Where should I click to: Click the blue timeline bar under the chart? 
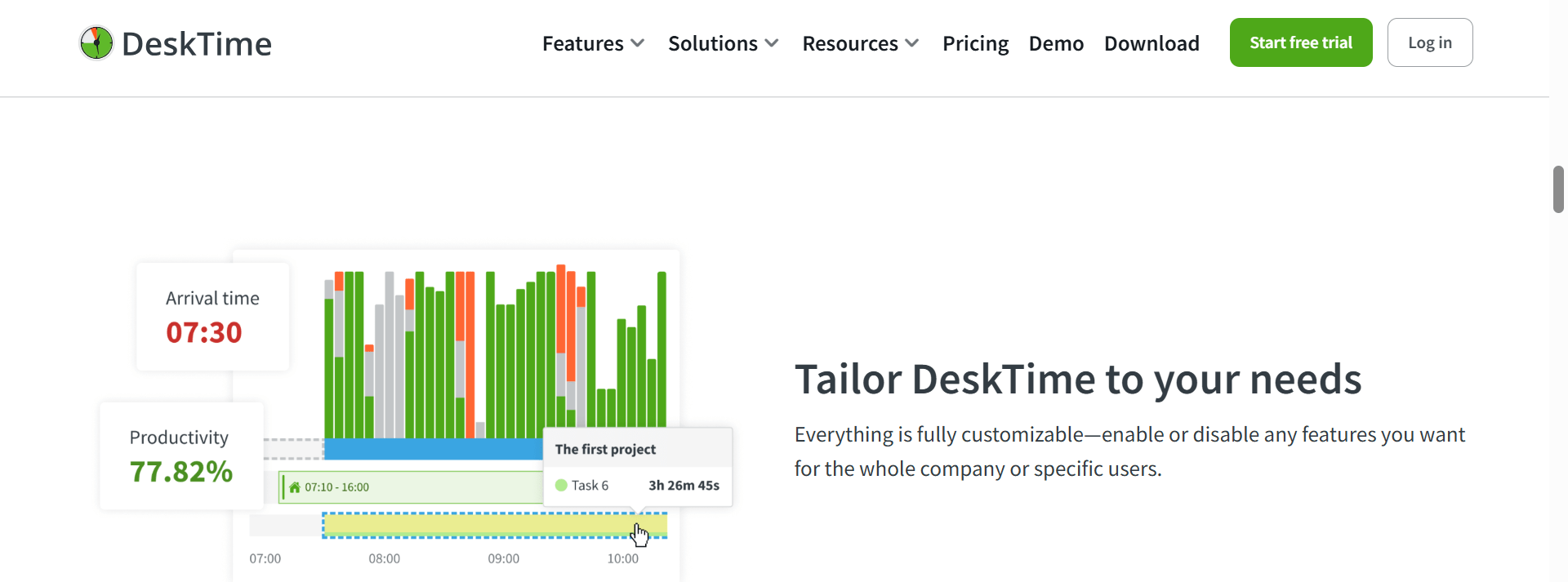[x=434, y=449]
